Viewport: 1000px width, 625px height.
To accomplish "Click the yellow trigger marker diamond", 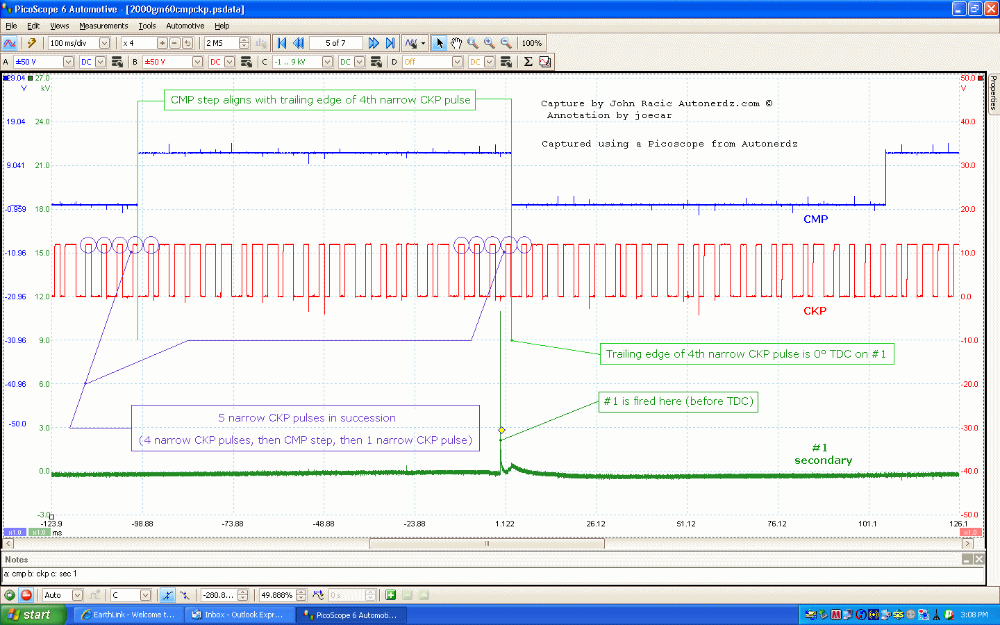I will coord(502,430).
